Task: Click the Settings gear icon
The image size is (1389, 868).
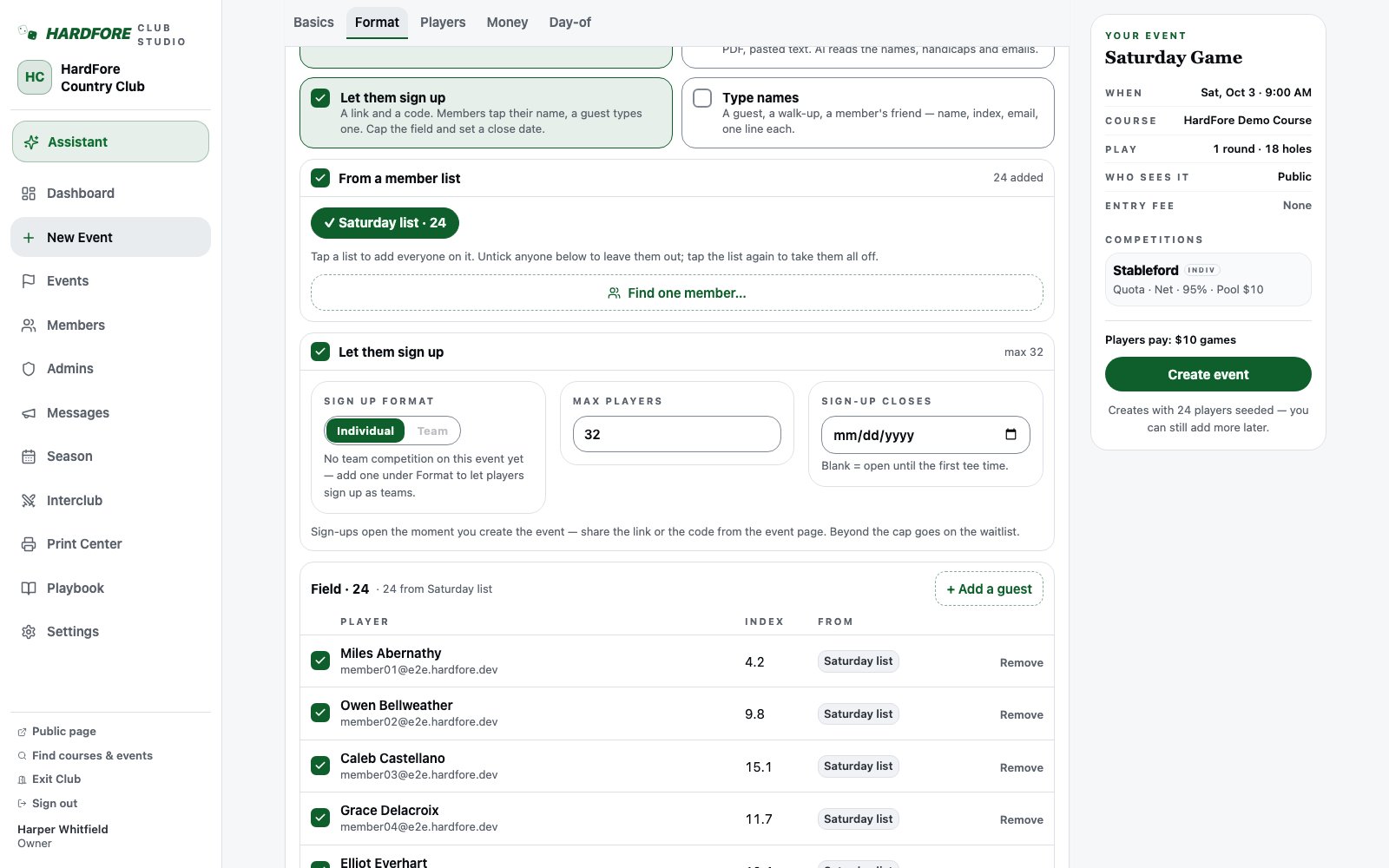Action: pos(29,632)
